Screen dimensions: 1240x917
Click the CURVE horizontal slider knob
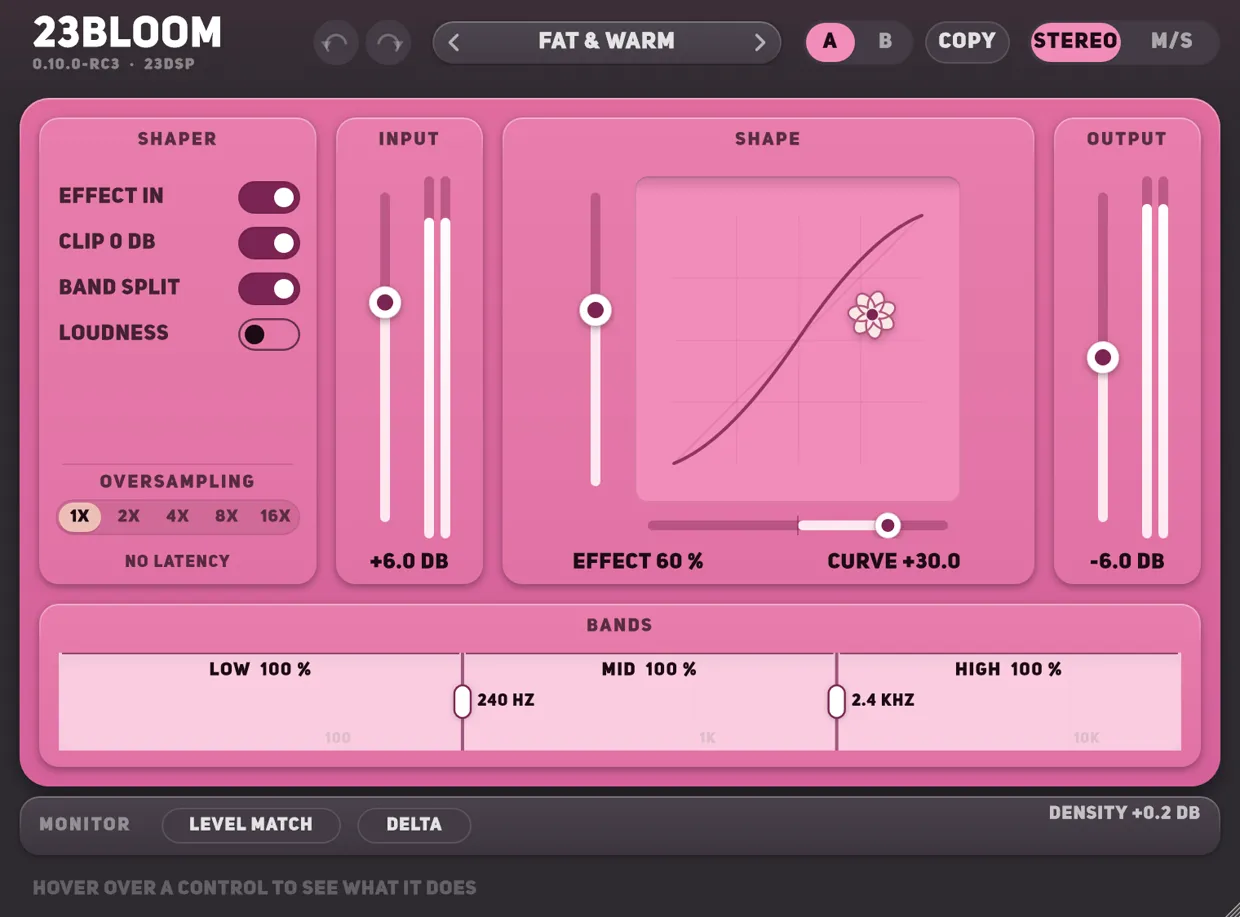(887, 525)
